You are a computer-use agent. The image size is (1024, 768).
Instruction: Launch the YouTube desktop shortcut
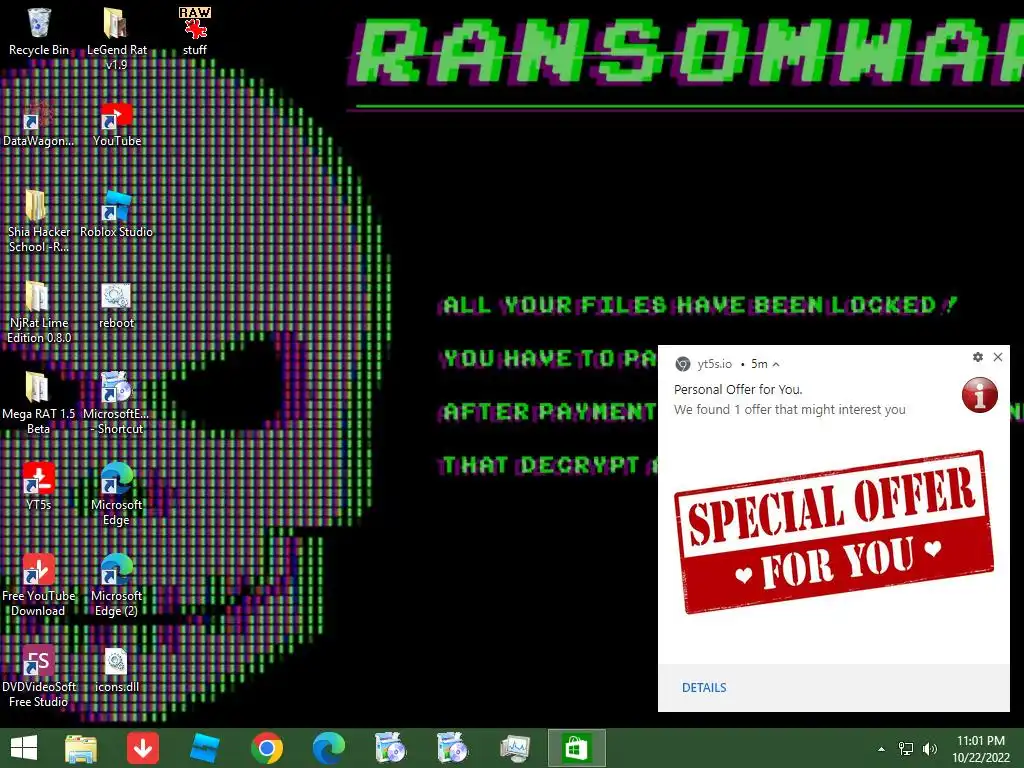click(x=116, y=124)
